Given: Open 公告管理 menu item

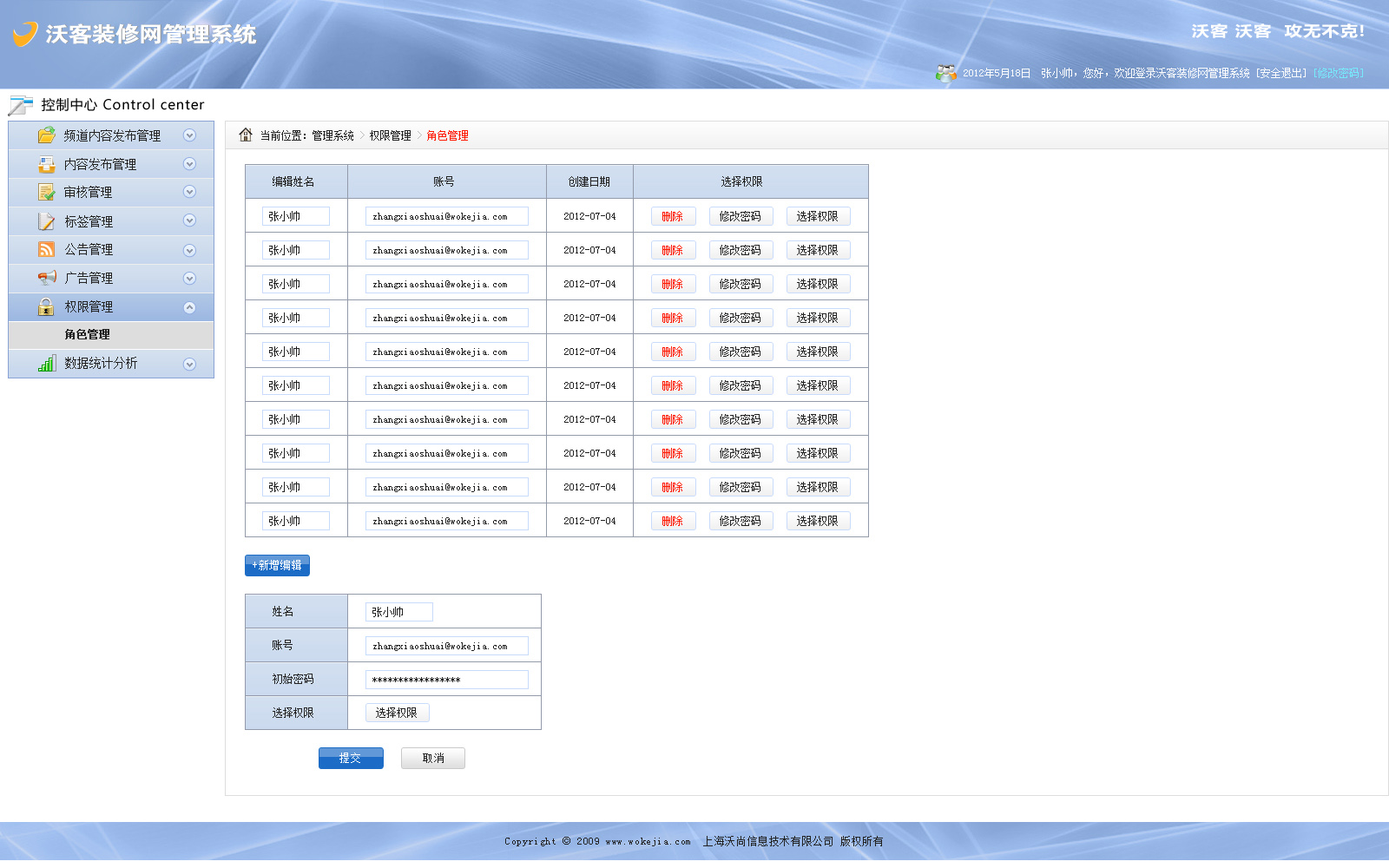Looking at the screenshot, I should click(x=111, y=249).
